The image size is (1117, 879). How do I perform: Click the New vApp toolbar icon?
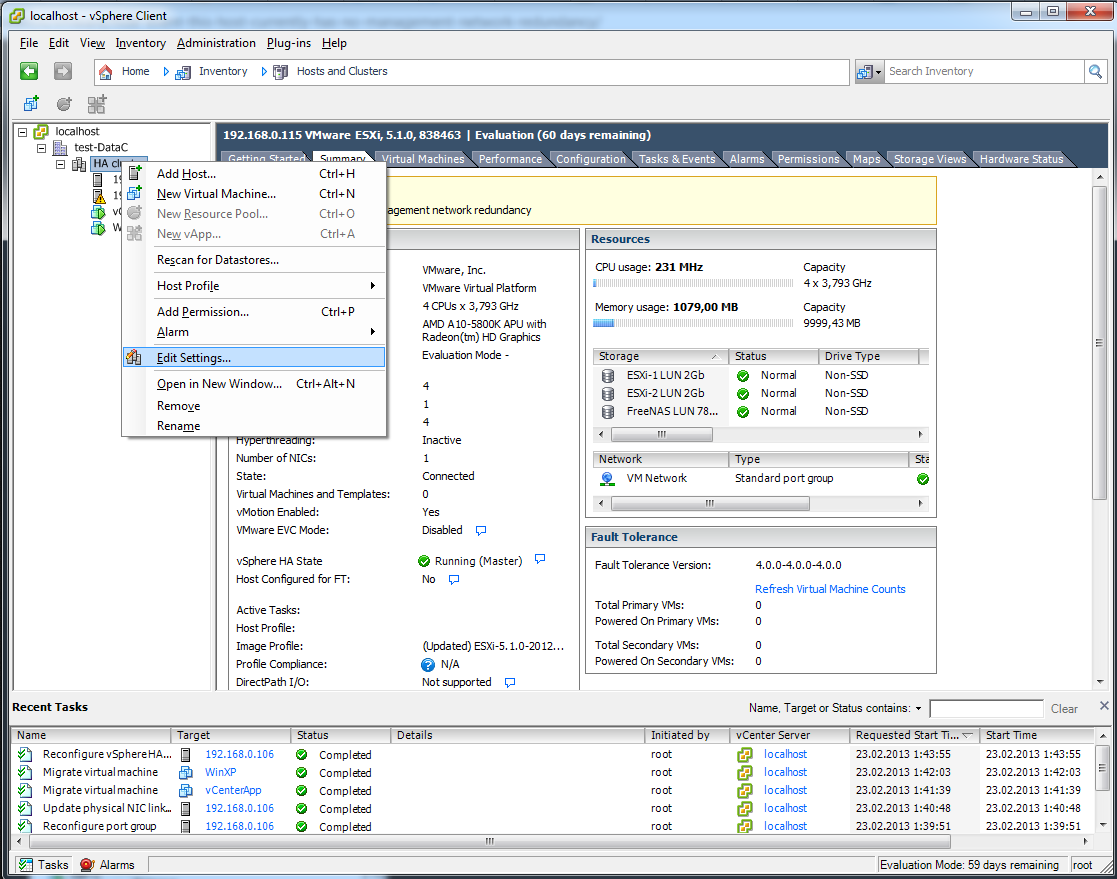pos(97,105)
